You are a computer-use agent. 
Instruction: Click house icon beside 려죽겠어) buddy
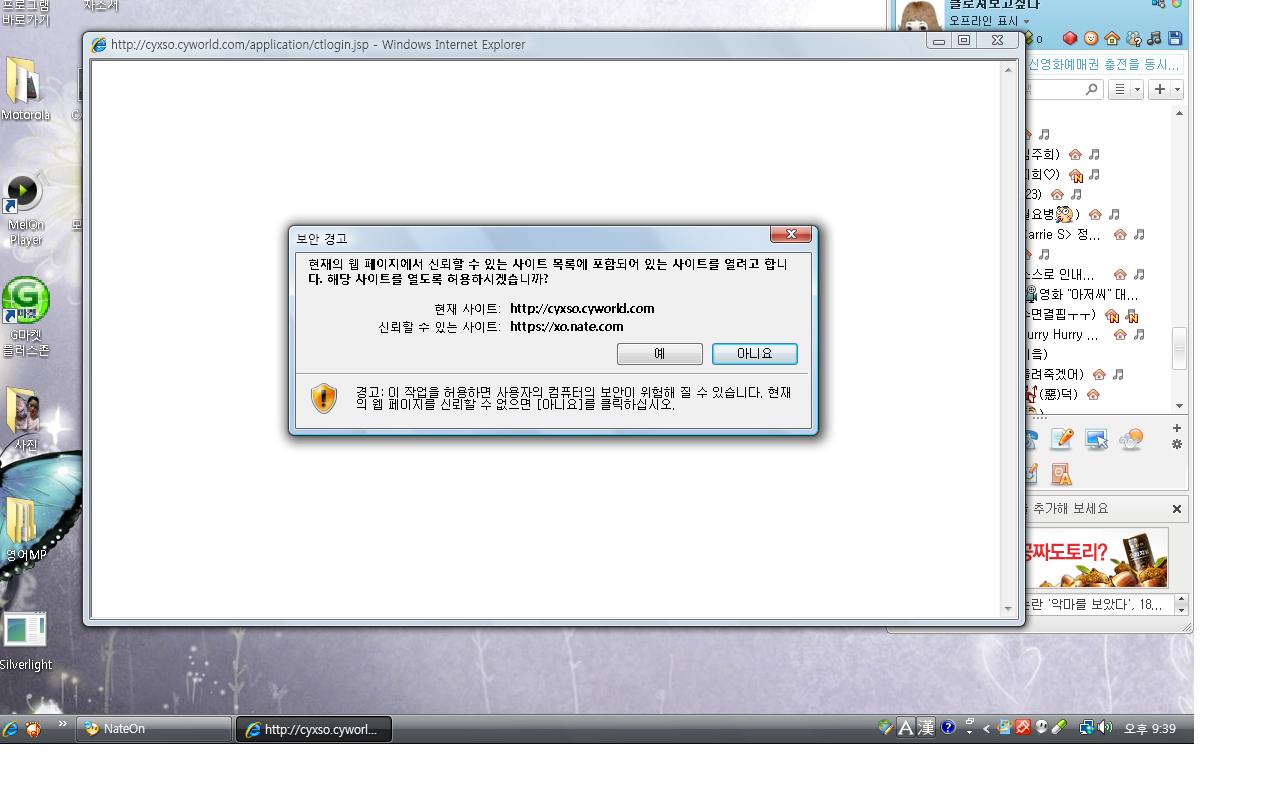click(x=1099, y=374)
